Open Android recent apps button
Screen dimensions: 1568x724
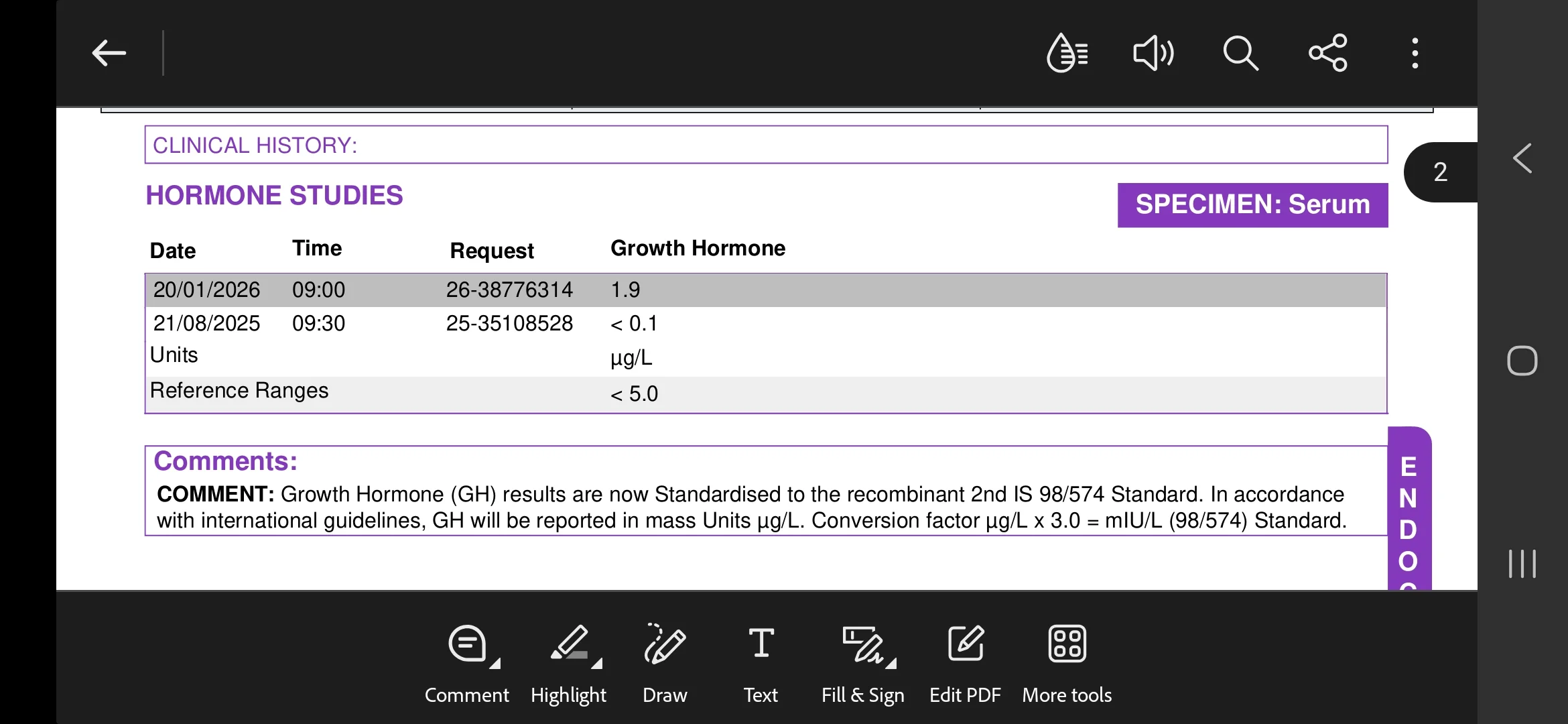(1522, 563)
